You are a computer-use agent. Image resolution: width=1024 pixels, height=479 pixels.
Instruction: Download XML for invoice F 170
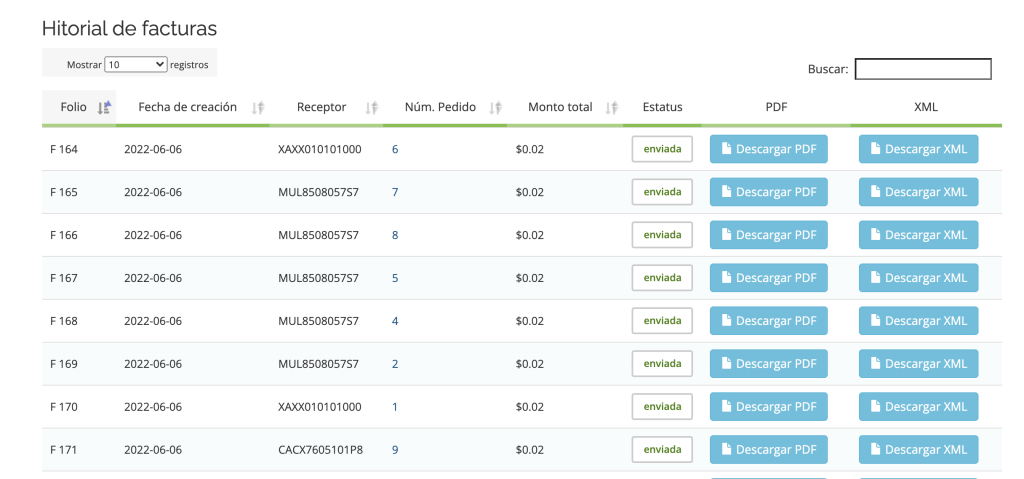[918, 406]
